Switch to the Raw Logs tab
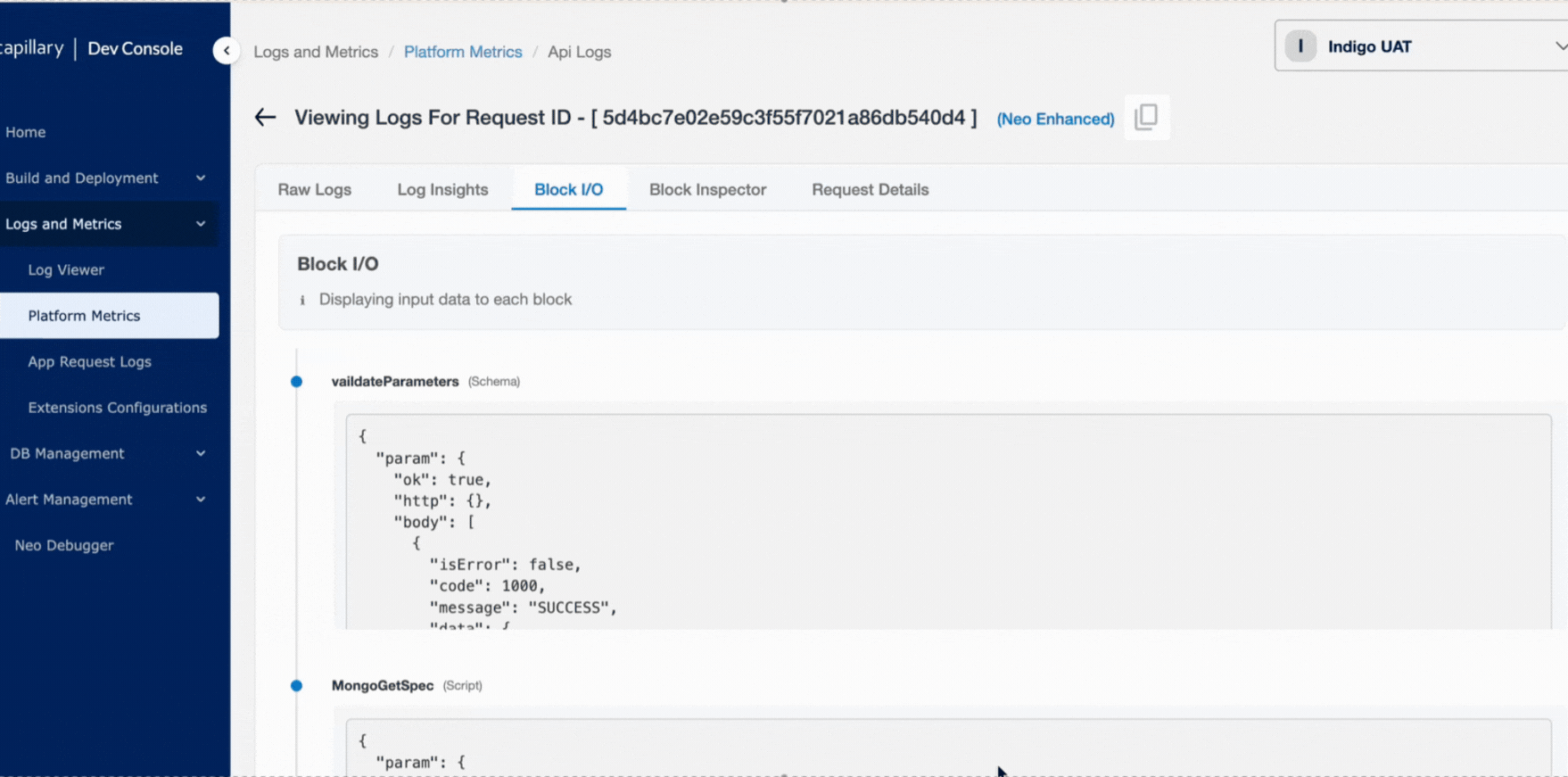Viewport: 1568px width, 777px height. coord(315,189)
